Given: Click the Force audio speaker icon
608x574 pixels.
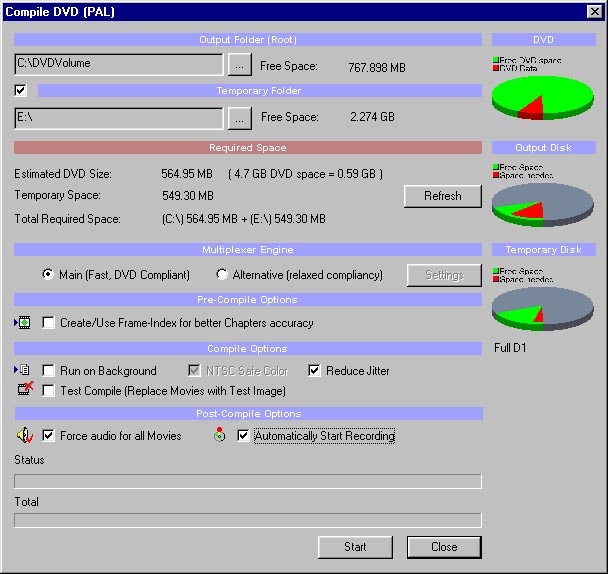Looking at the screenshot, I should coord(24,436).
